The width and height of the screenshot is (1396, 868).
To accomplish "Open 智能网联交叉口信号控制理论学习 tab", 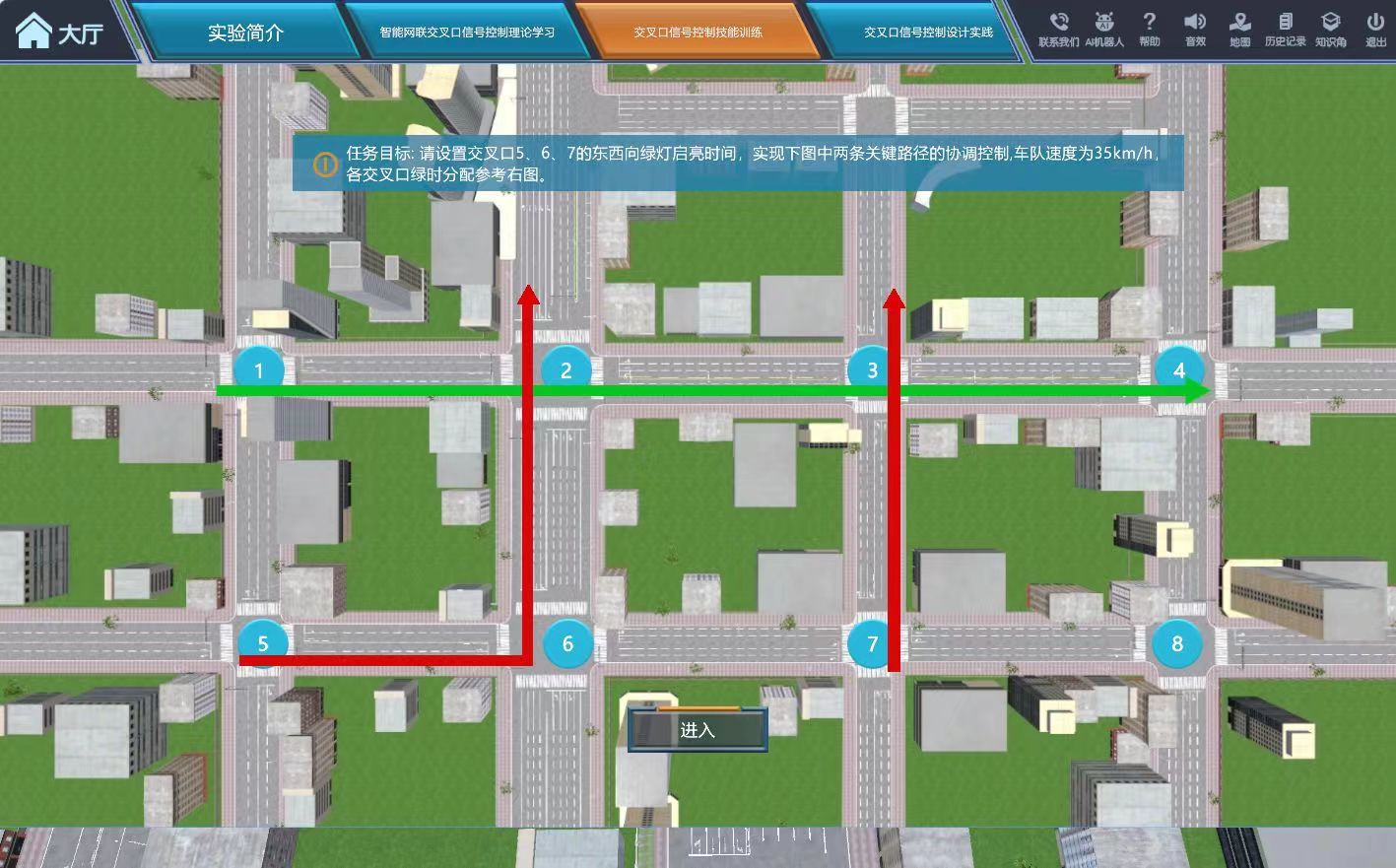I will click(x=467, y=33).
